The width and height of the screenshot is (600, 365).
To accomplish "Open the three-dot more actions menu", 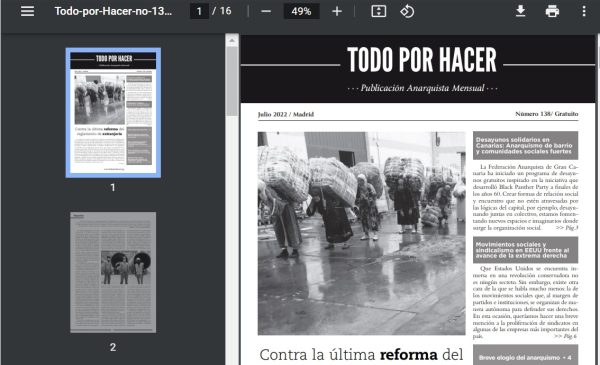I will [x=584, y=11].
